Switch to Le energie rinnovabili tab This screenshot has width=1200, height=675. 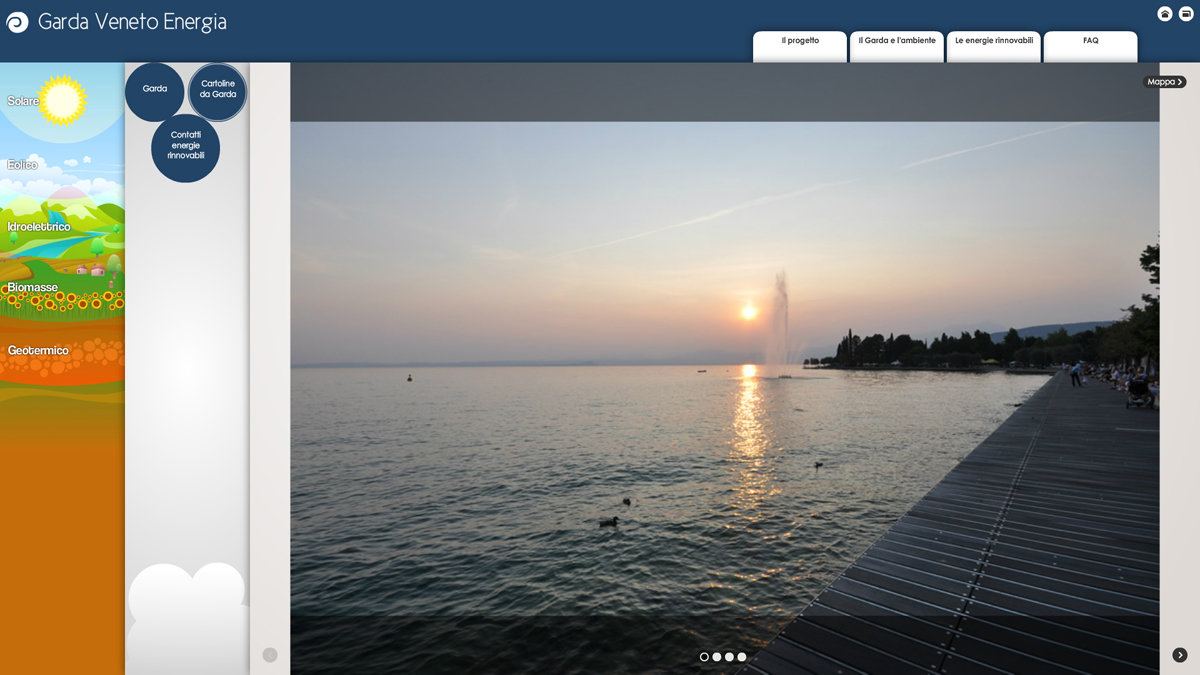click(x=994, y=42)
